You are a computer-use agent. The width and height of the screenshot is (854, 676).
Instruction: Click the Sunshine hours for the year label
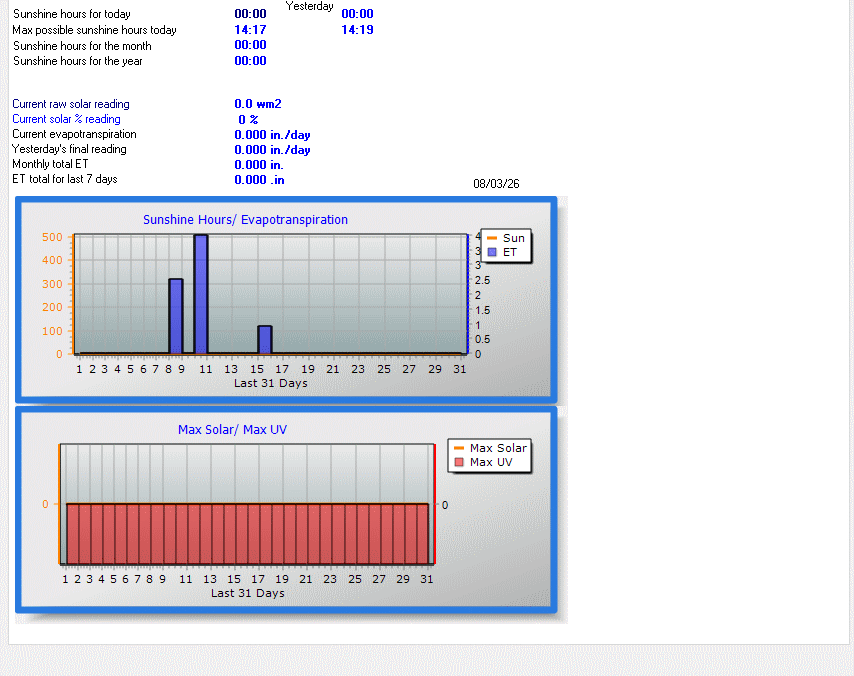[x=77, y=61]
